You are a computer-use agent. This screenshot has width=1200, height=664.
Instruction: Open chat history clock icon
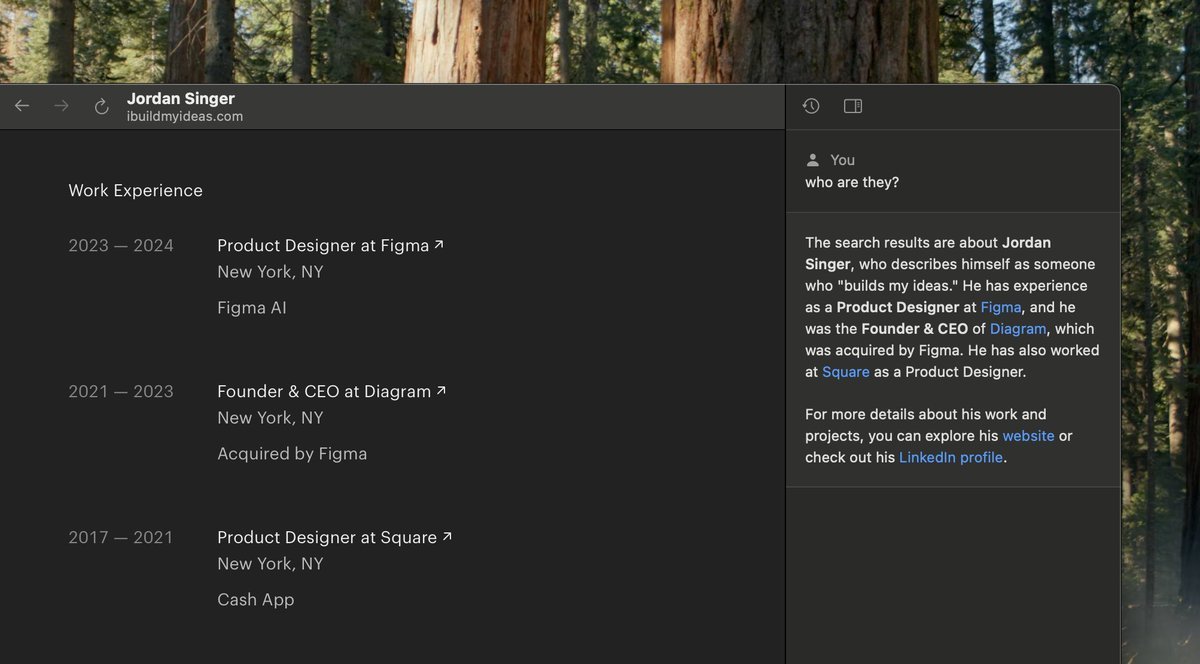click(x=811, y=106)
